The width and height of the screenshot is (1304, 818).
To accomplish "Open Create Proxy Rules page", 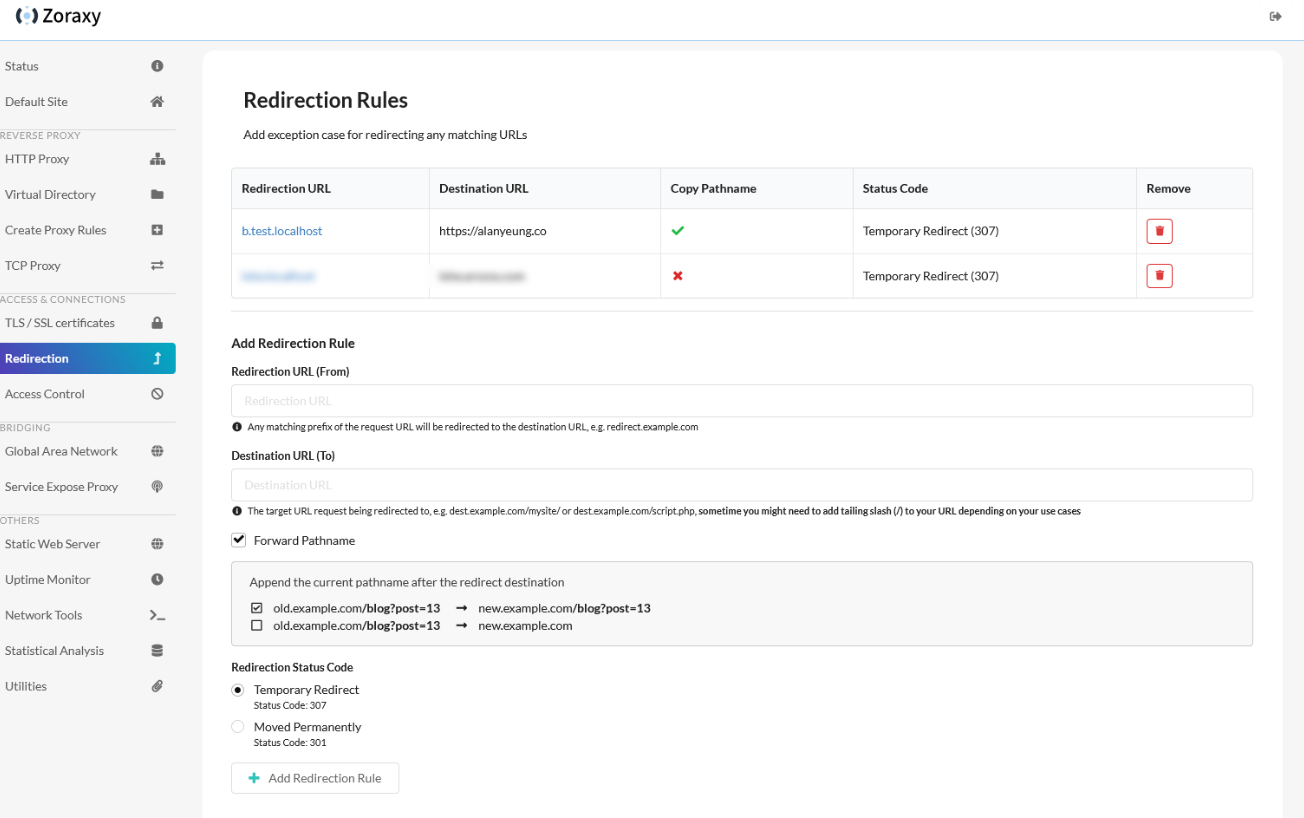I will click(87, 230).
